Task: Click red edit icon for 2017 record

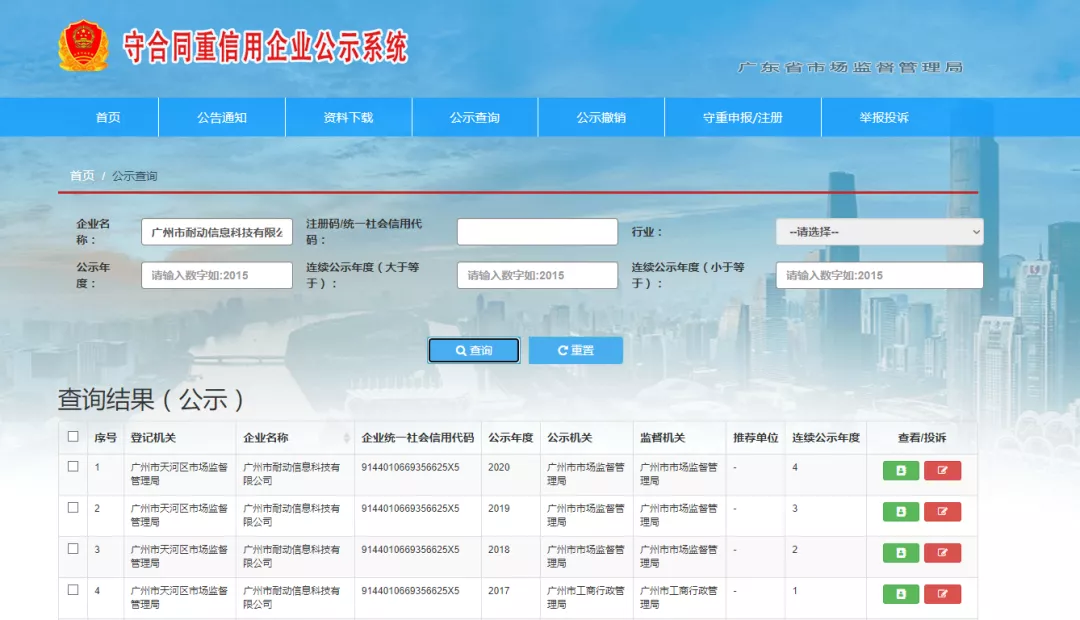Action: point(942,594)
